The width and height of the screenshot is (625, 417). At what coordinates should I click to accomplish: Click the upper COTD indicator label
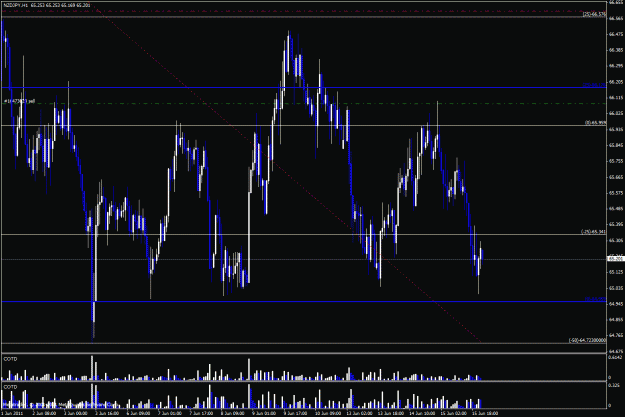coord(10,359)
